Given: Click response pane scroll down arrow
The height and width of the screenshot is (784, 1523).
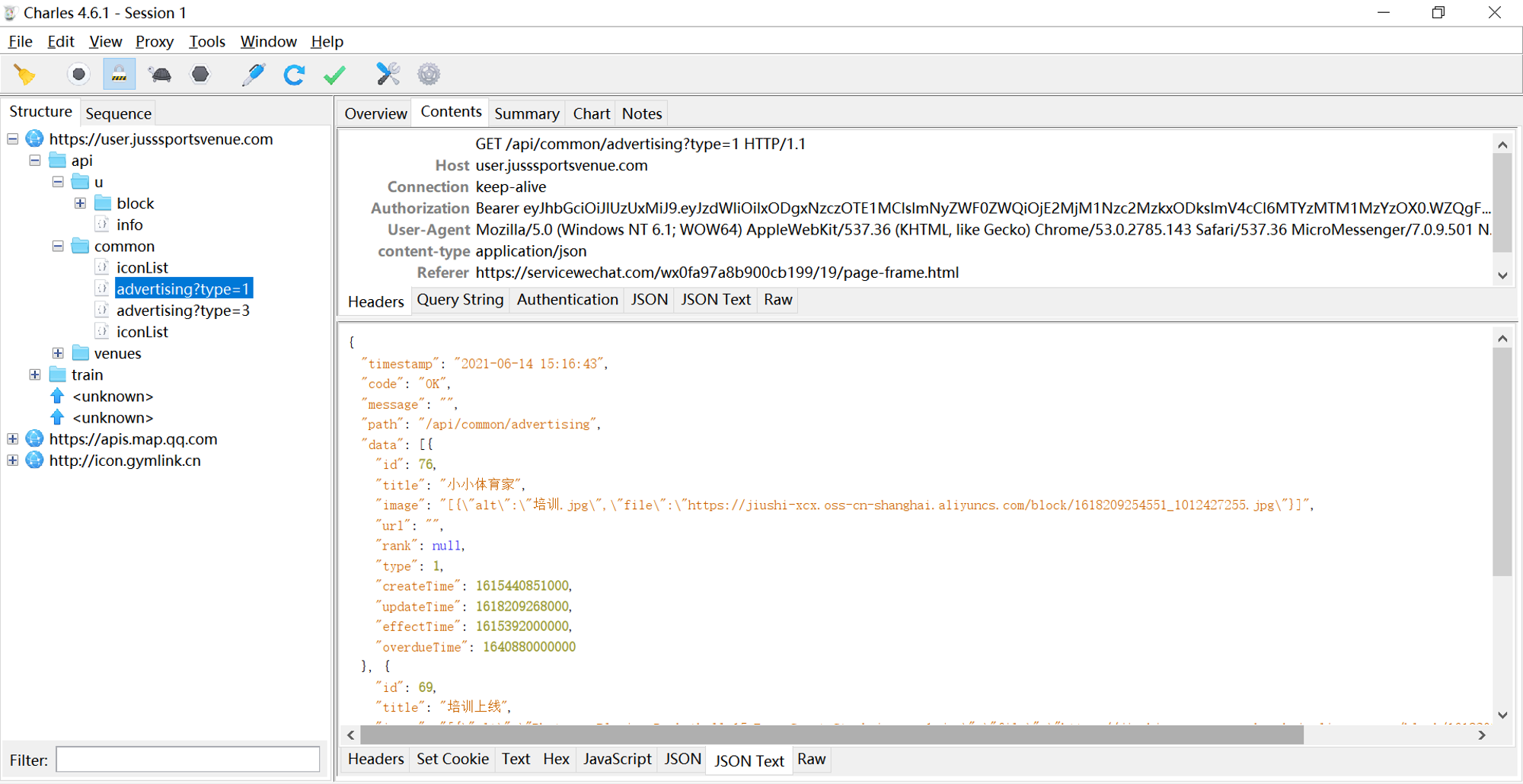Looking at the screenshot, I should click(1502, 715).
